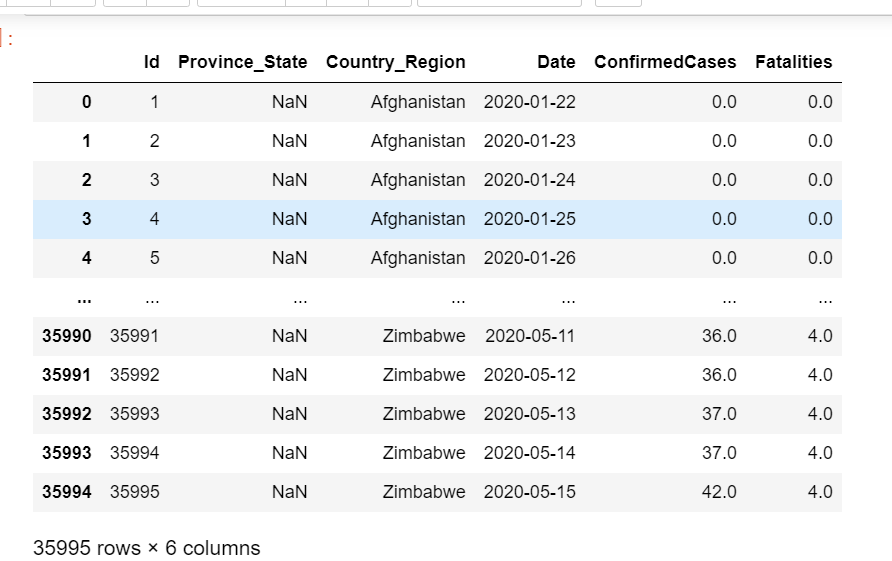Click the date cell 2020-05-15

[x=529, y=492]
